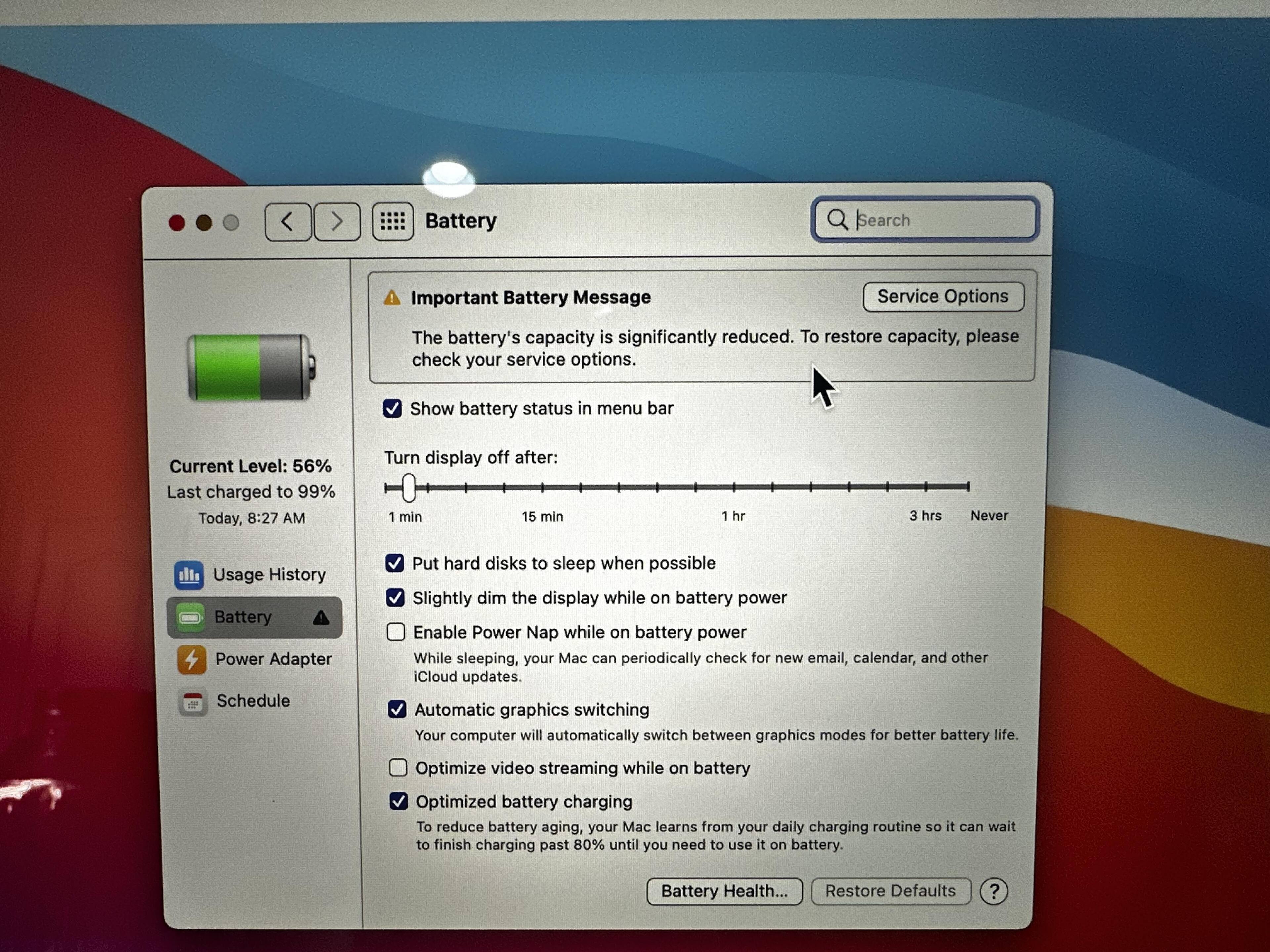Enable Optimize video streaming while on battery
The width and height of the screenshot is (1270, 952).
[x=398, y=767]
